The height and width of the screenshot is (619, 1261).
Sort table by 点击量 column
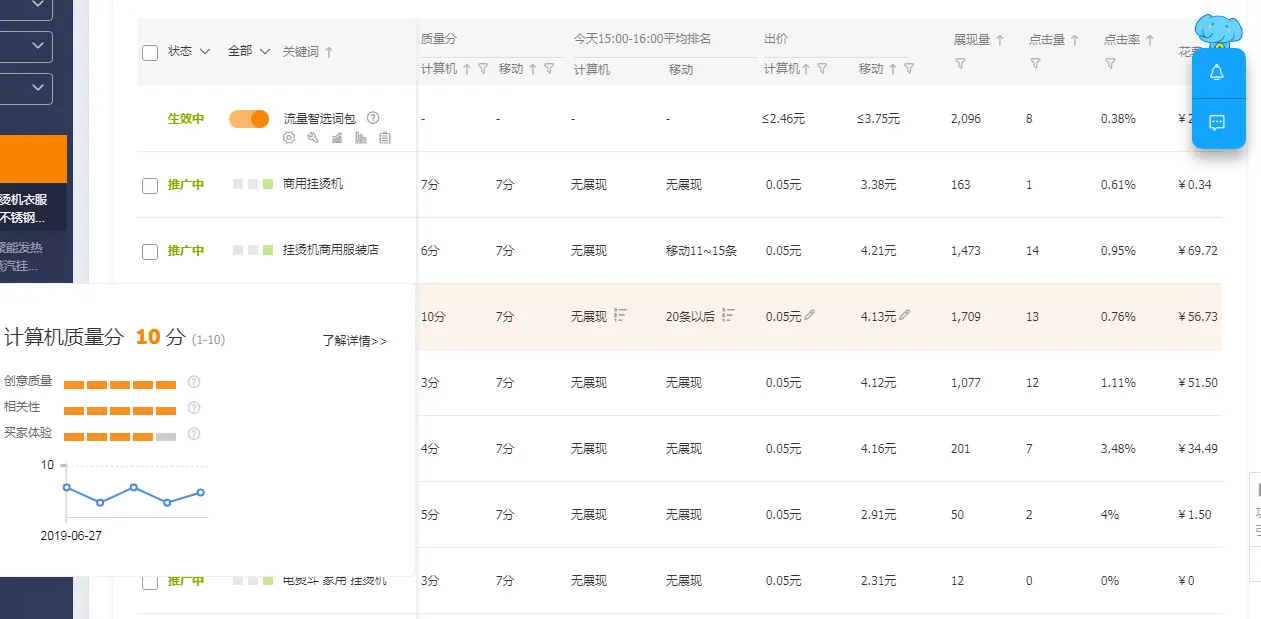tap(1053, 41)
